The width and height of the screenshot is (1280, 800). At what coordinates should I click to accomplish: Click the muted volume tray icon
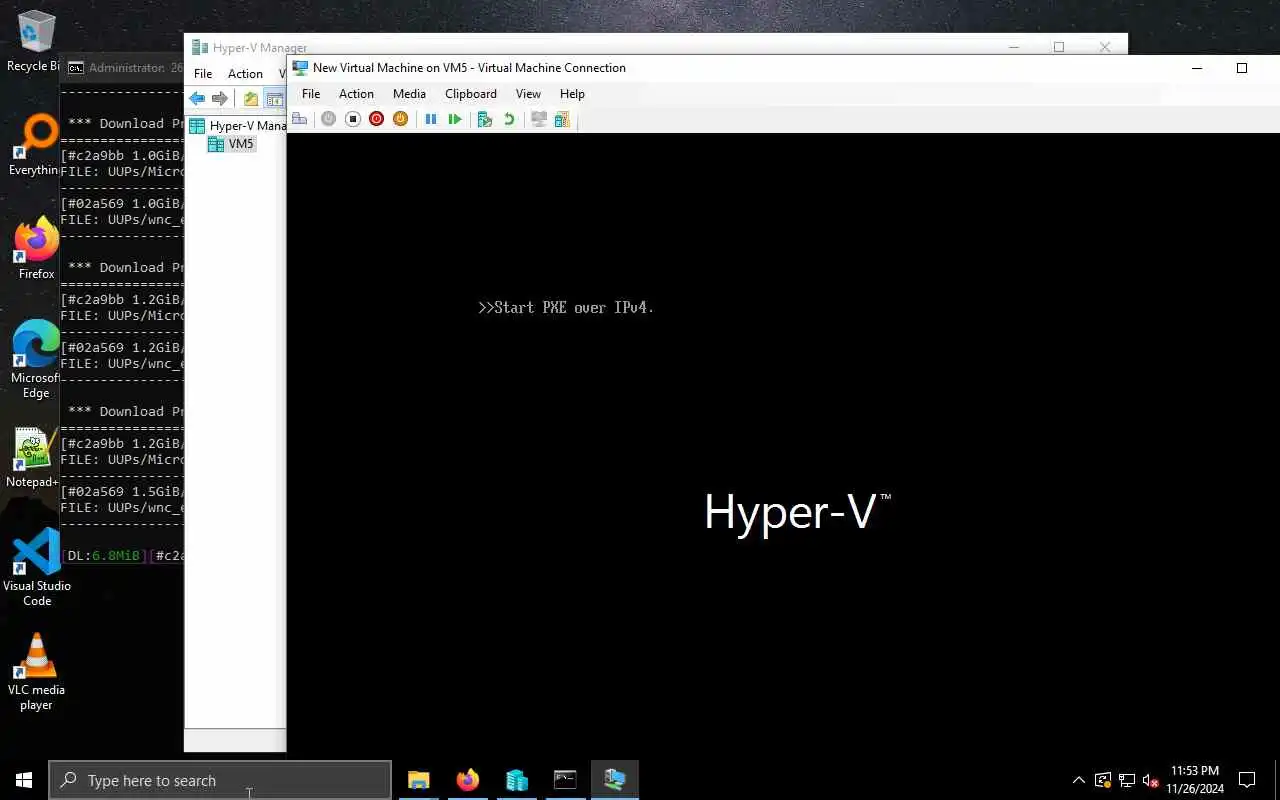coord(1151,780)
